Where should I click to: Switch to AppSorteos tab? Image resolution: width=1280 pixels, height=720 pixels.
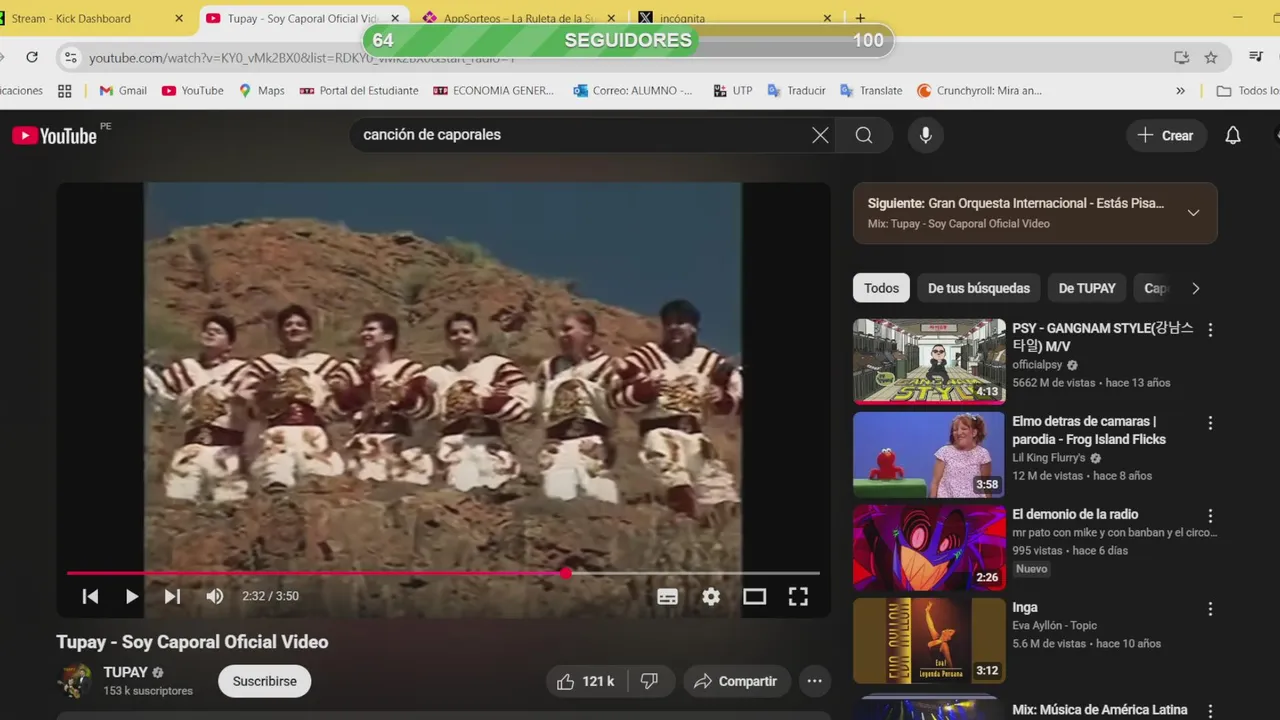point(520,18)
